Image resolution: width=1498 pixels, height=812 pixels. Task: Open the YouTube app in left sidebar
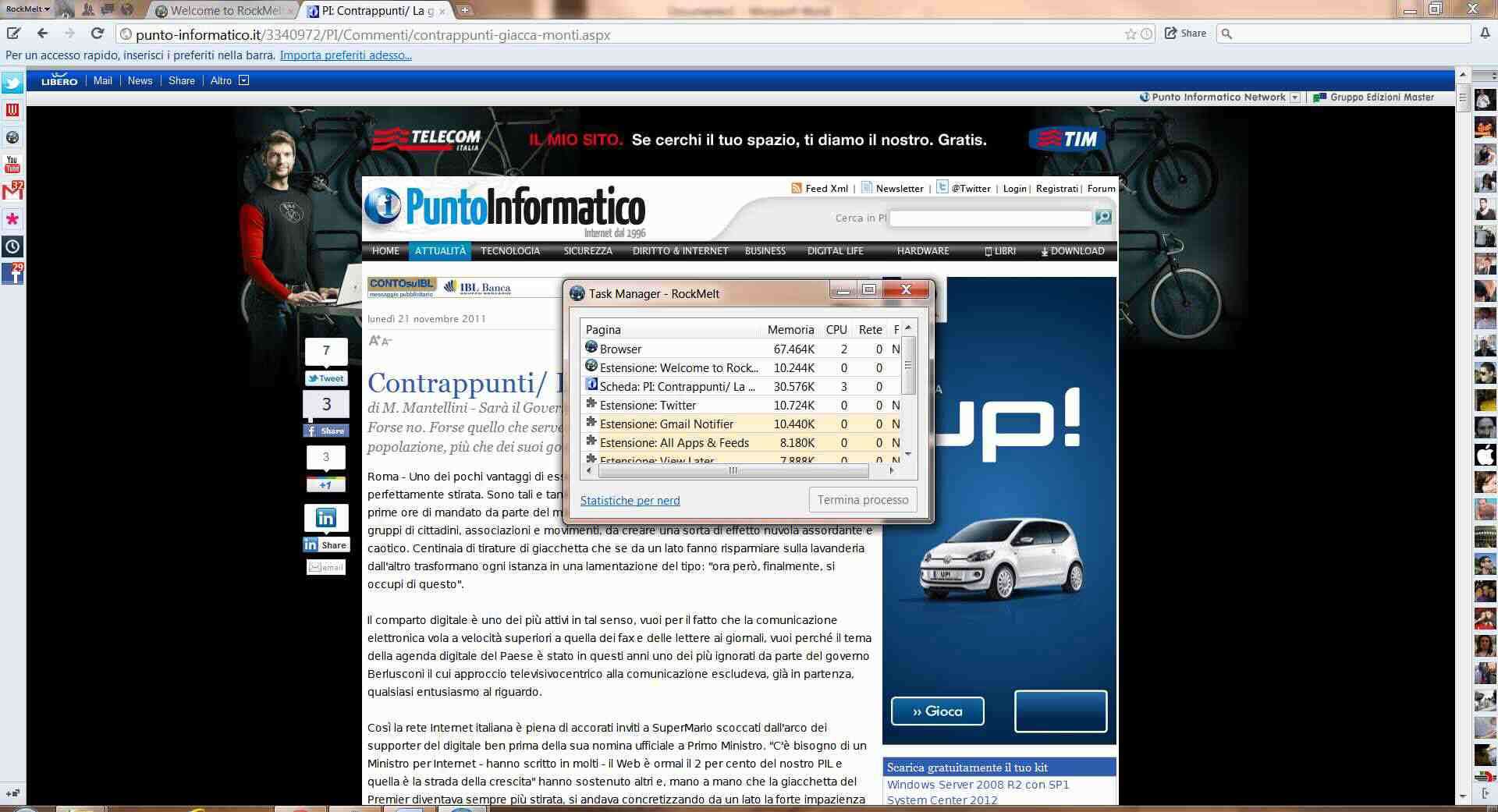click(x=12, y=165)
